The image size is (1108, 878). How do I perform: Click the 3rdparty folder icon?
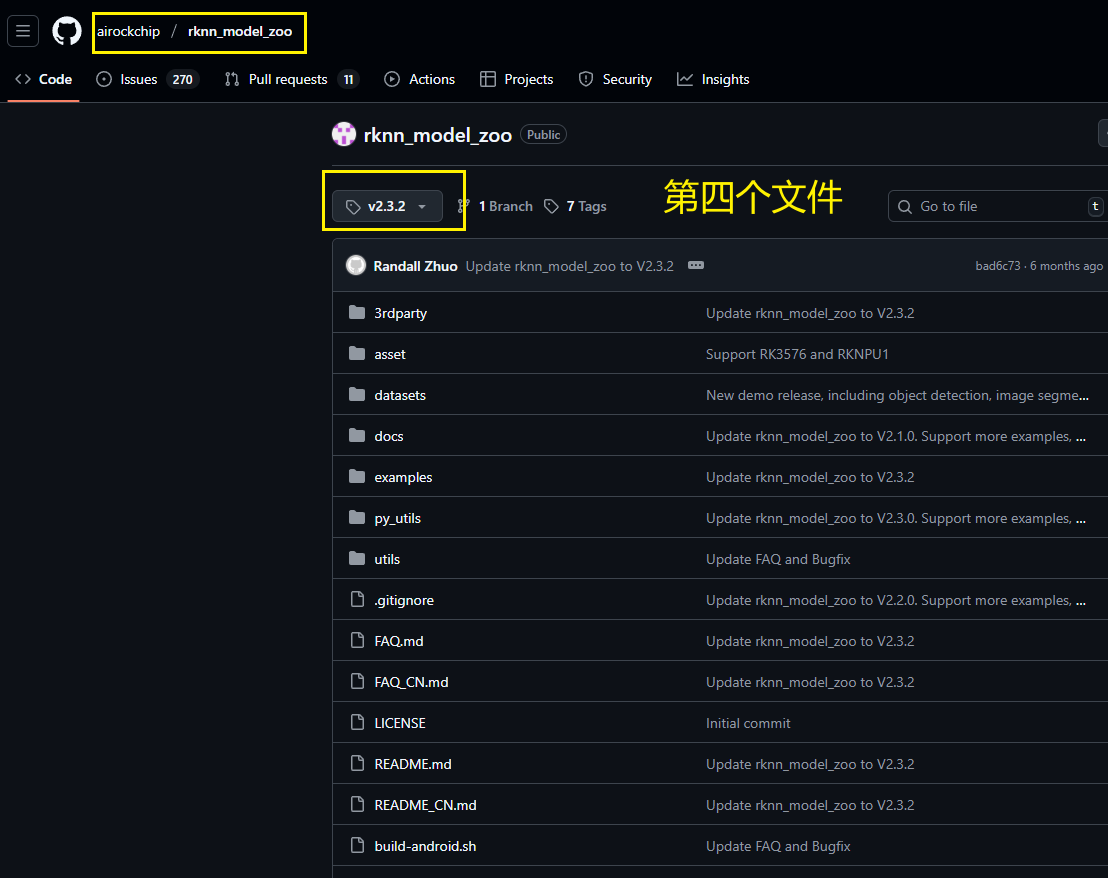357,312
